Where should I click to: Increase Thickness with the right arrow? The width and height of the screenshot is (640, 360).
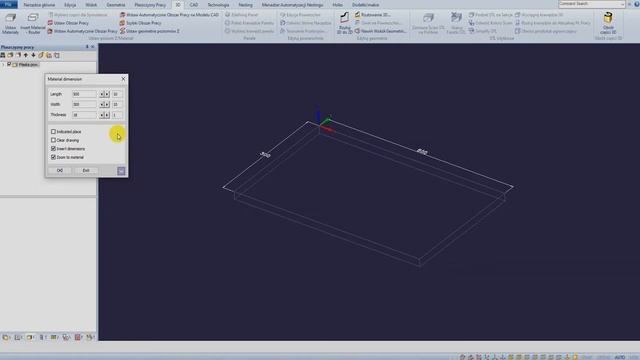click(107, 115)
